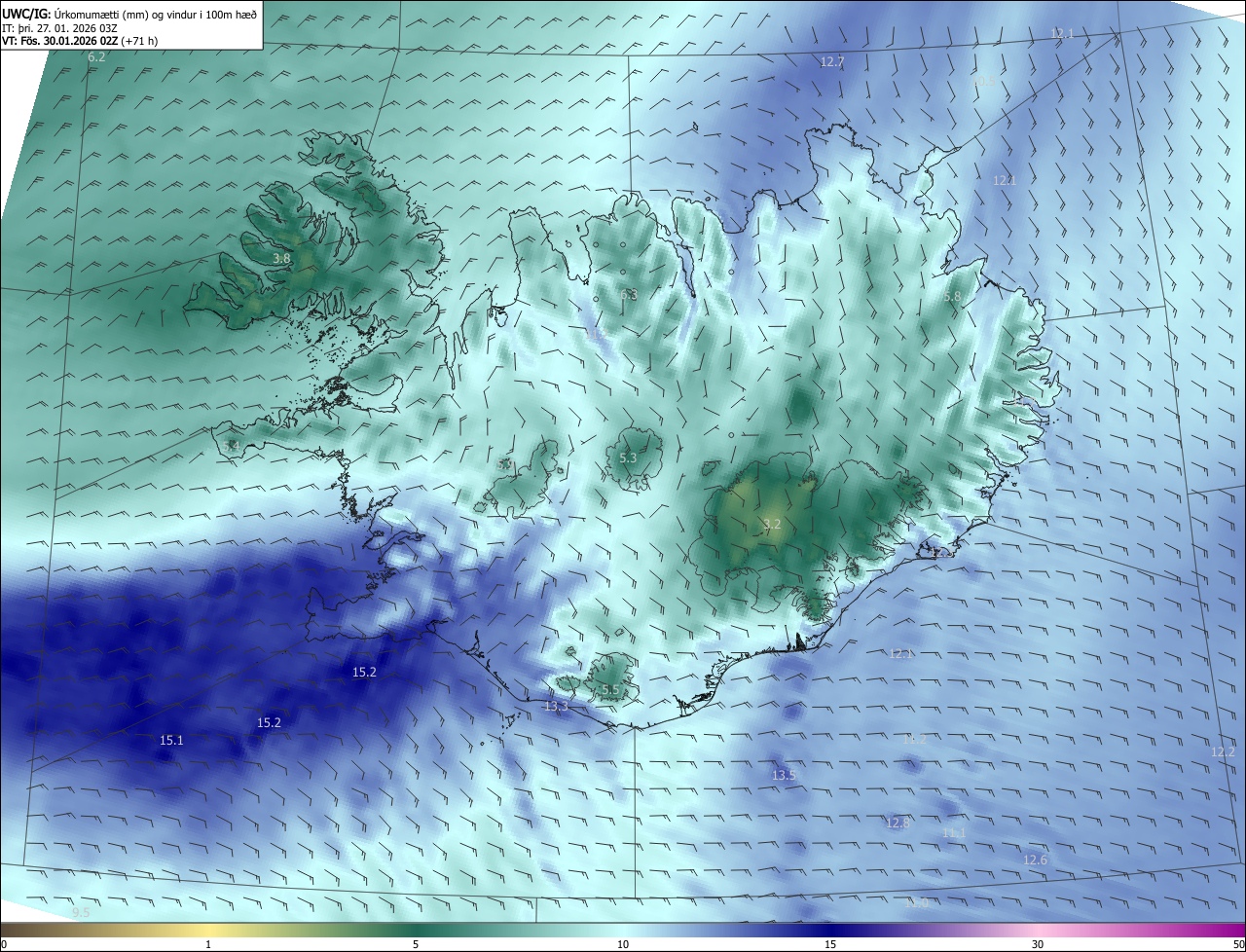
Task: Click the 3.8 value over the Westfjords
Action: tap(281, 259)
